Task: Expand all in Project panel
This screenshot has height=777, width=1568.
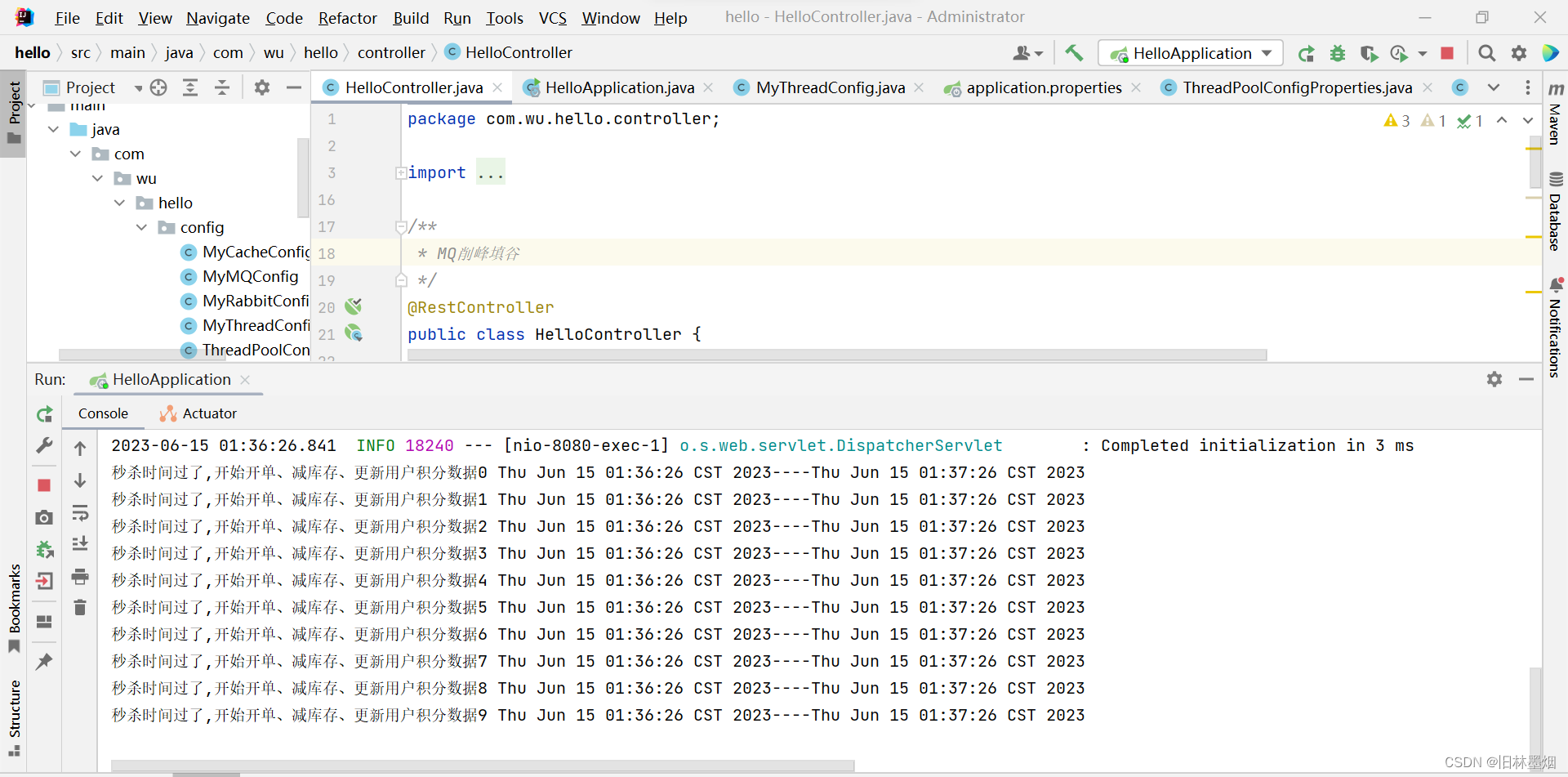Action: 190,87
